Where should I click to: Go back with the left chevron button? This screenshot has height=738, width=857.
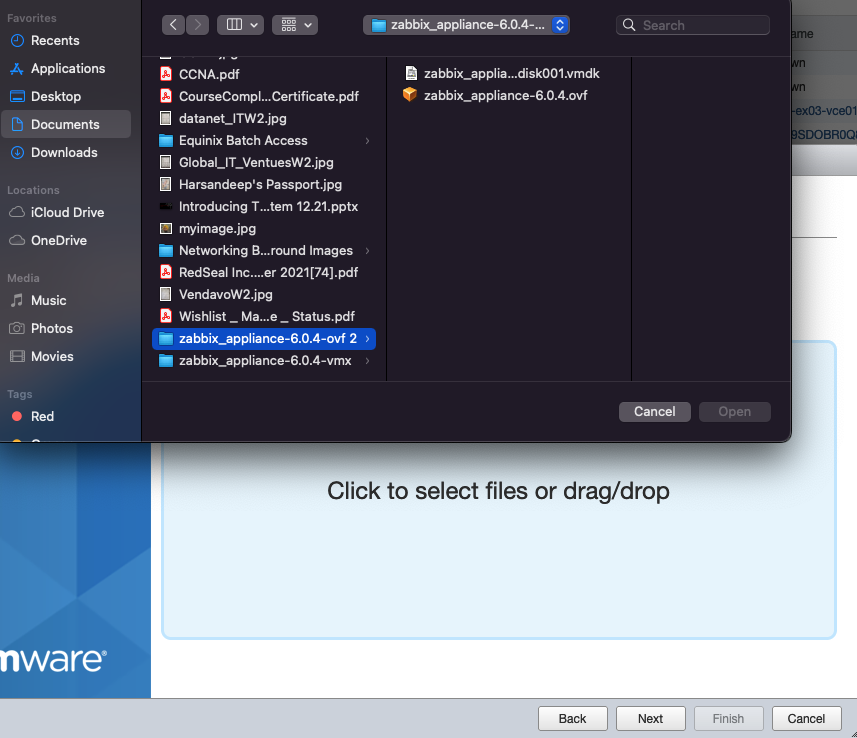pyautogui.click(x=173, y=25)
